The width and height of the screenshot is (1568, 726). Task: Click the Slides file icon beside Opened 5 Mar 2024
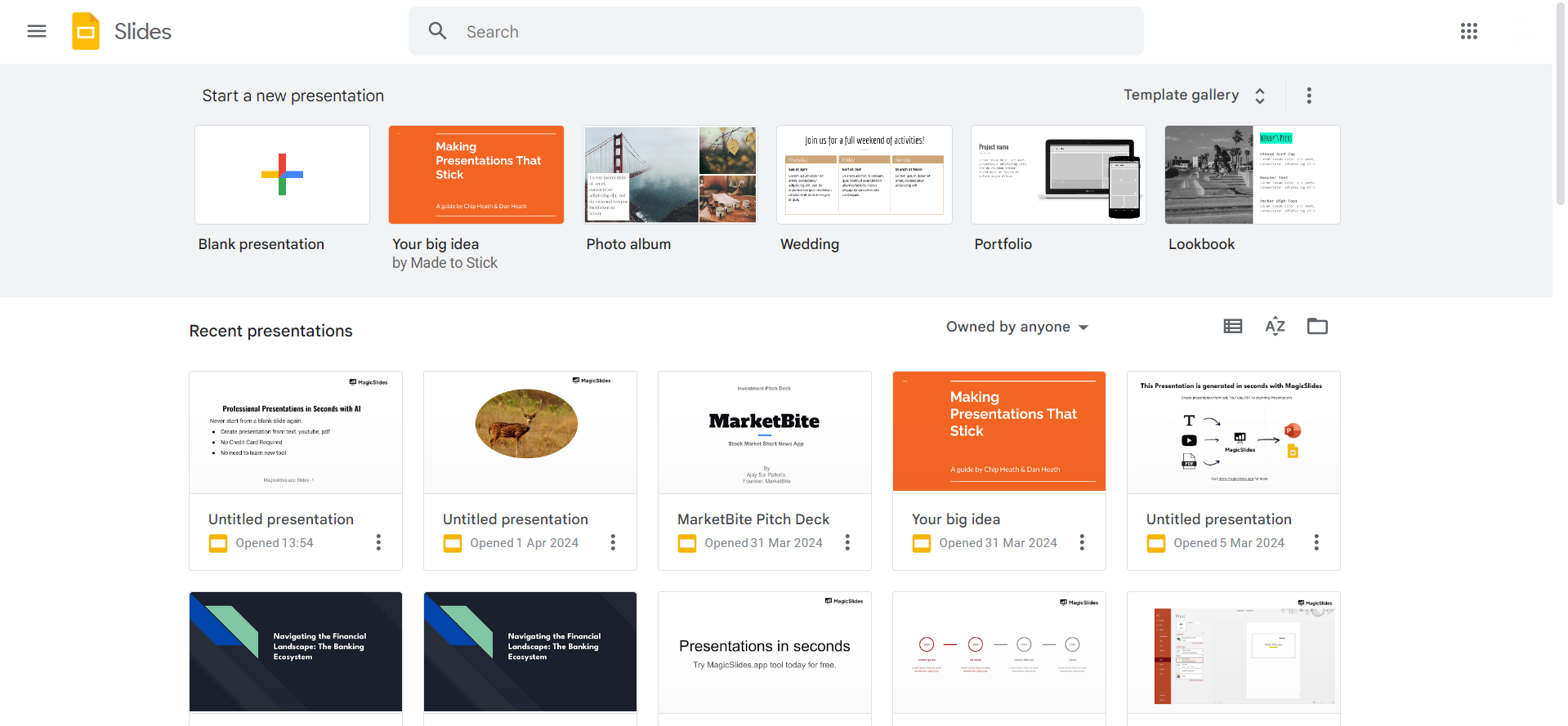[1156, 543]
